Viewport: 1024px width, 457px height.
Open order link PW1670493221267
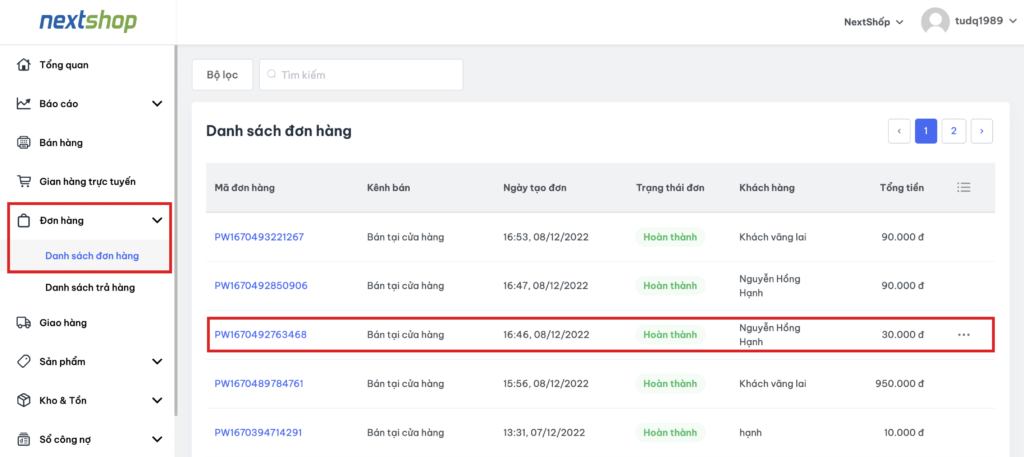point(259,237)
